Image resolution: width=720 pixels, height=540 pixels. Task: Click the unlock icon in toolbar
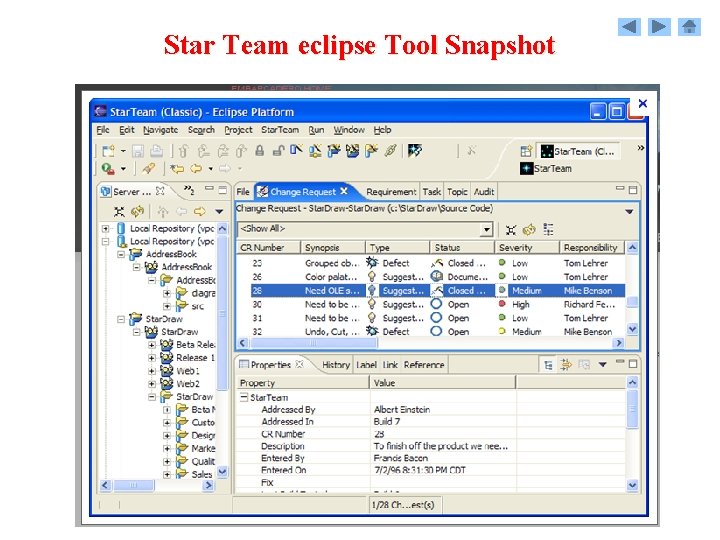[278, 151]
